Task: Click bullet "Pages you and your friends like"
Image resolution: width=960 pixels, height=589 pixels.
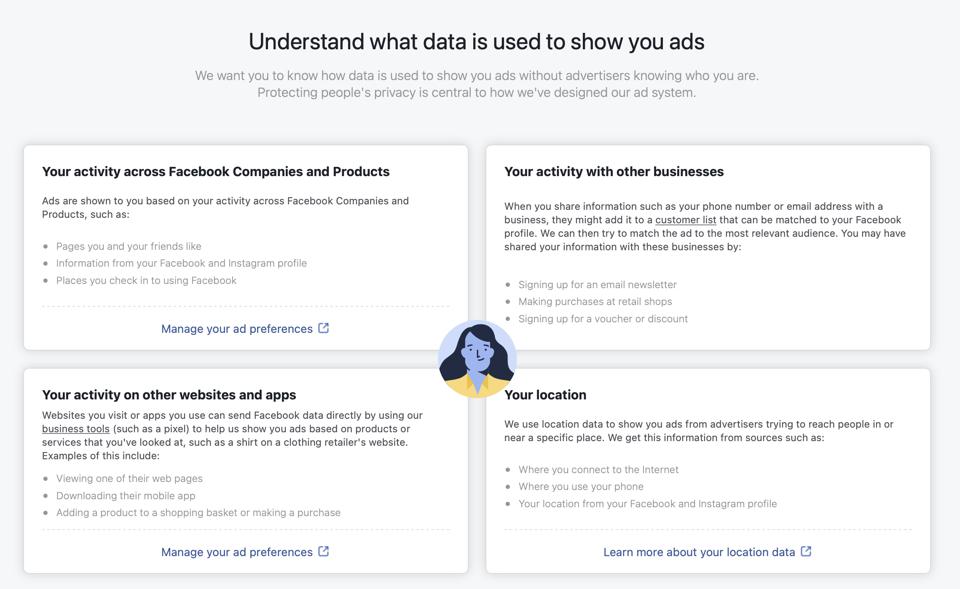Action: 129,246
